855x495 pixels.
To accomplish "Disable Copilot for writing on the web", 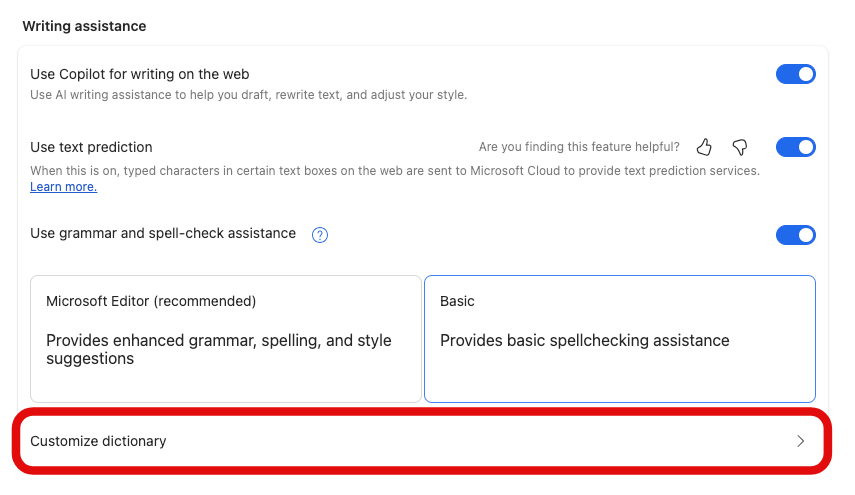I will 796,74.
